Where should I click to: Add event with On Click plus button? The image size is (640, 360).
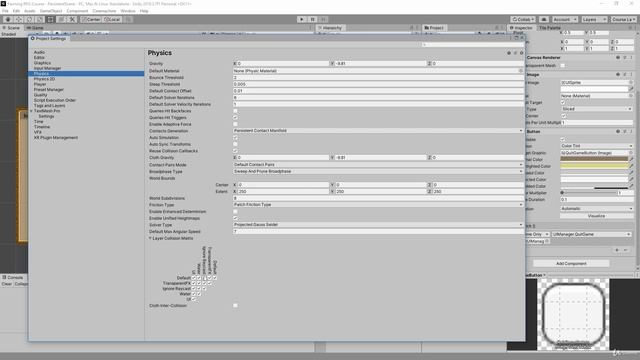617,250
